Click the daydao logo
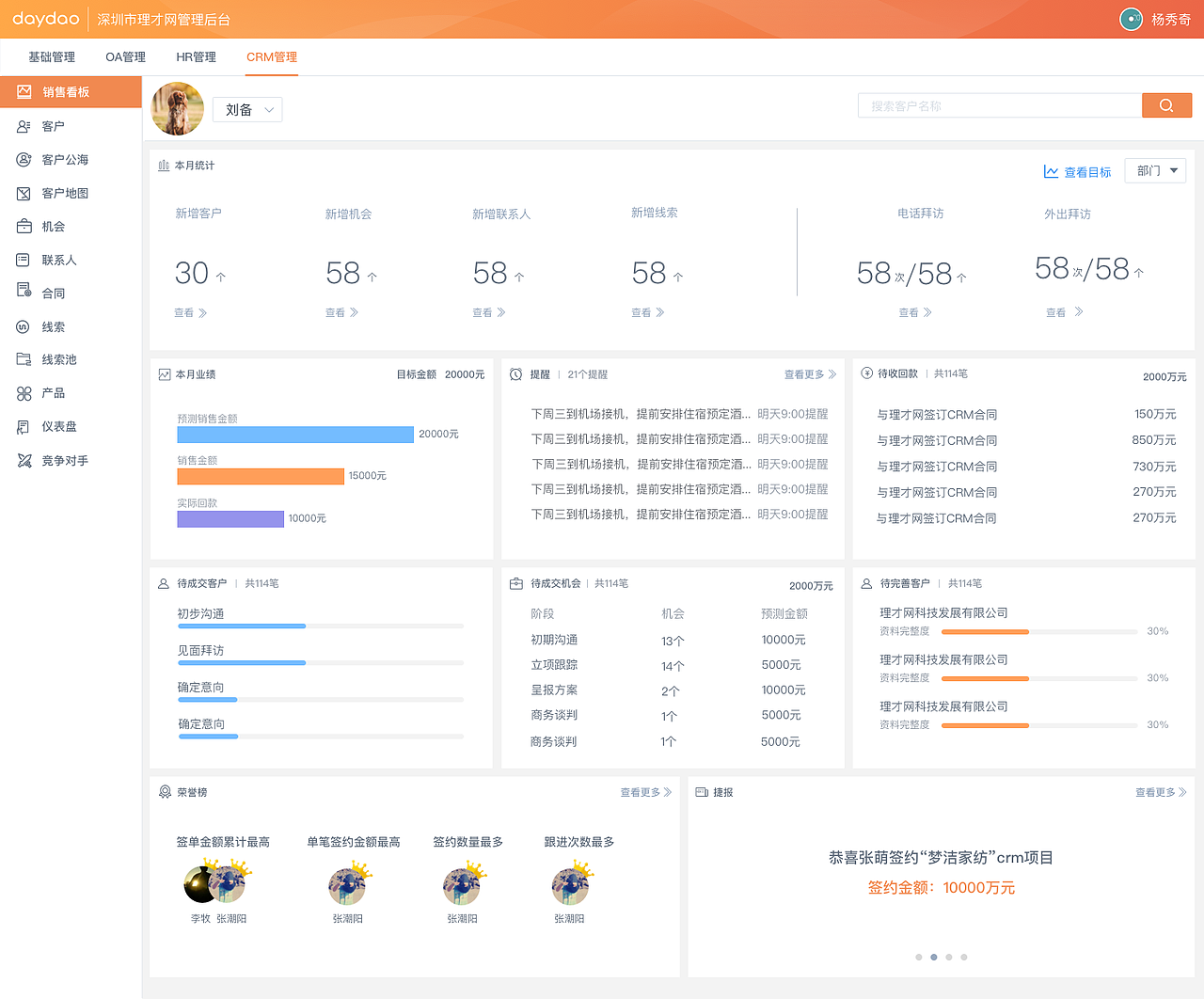The height and width of the screenshot is (999, 1204). 46,19
